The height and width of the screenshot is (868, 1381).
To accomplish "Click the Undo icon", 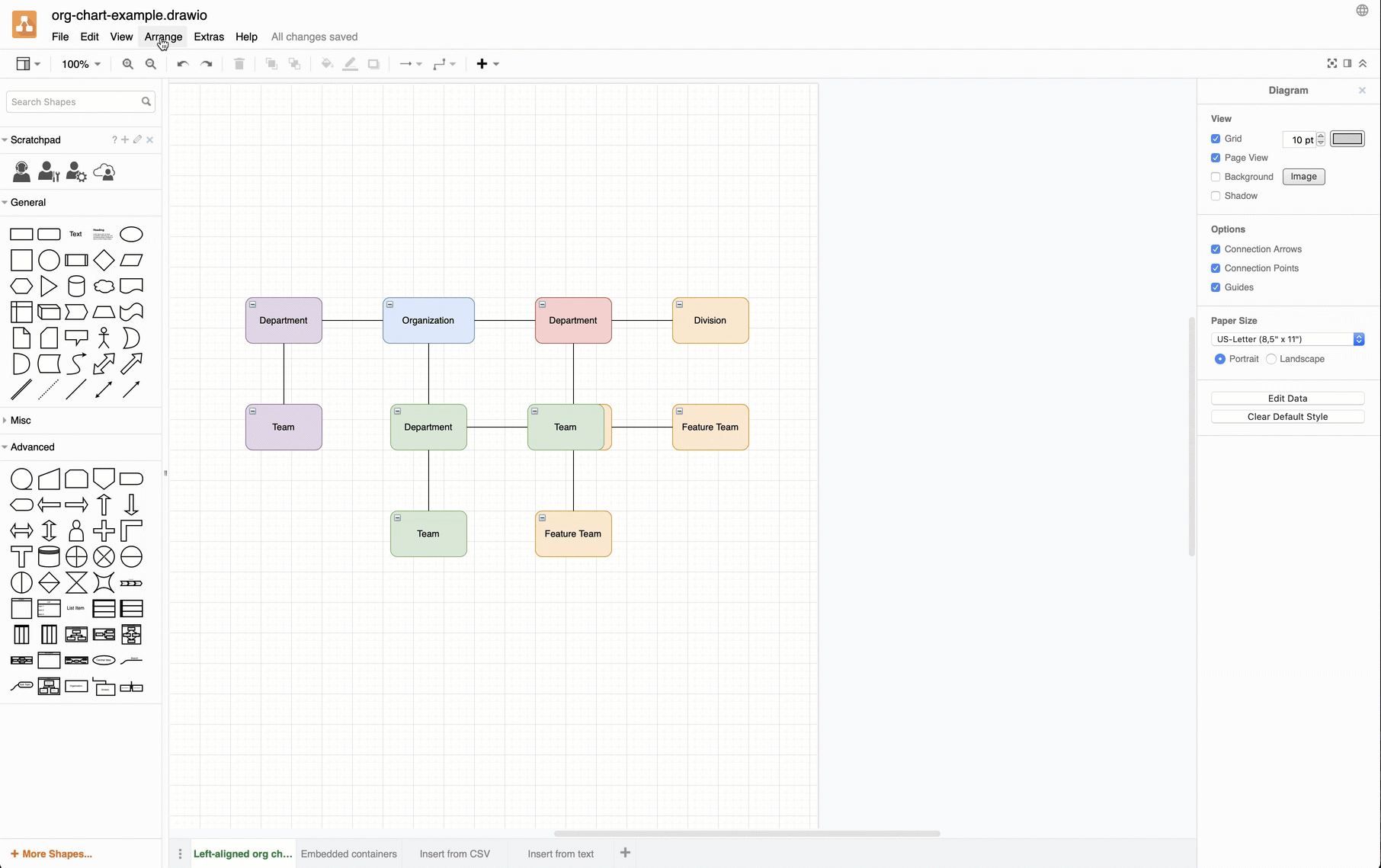I will (x=182, y=64).
